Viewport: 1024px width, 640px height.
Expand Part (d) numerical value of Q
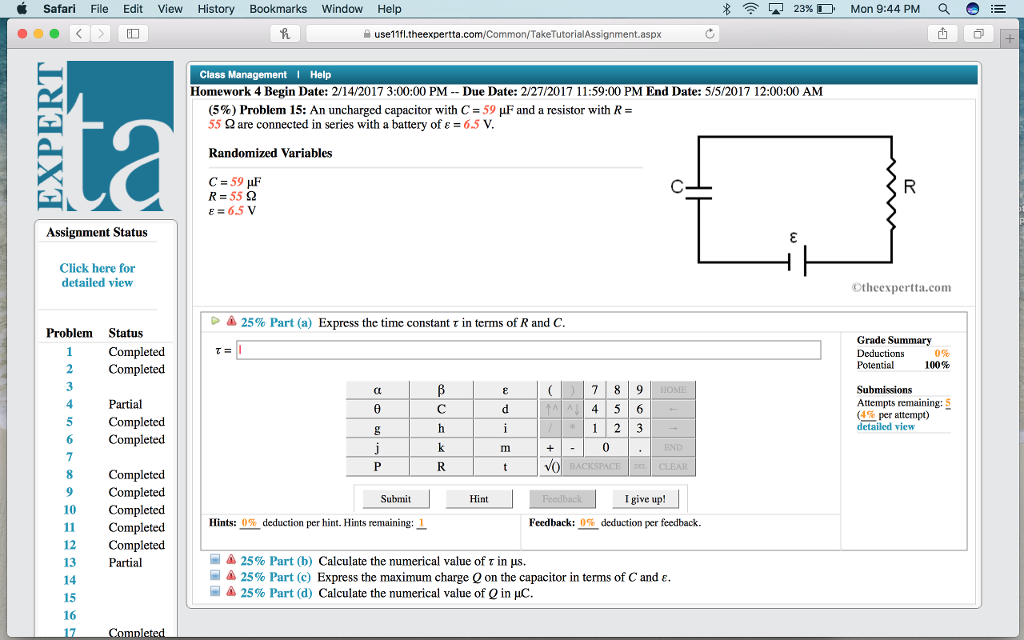pos(215,592)
